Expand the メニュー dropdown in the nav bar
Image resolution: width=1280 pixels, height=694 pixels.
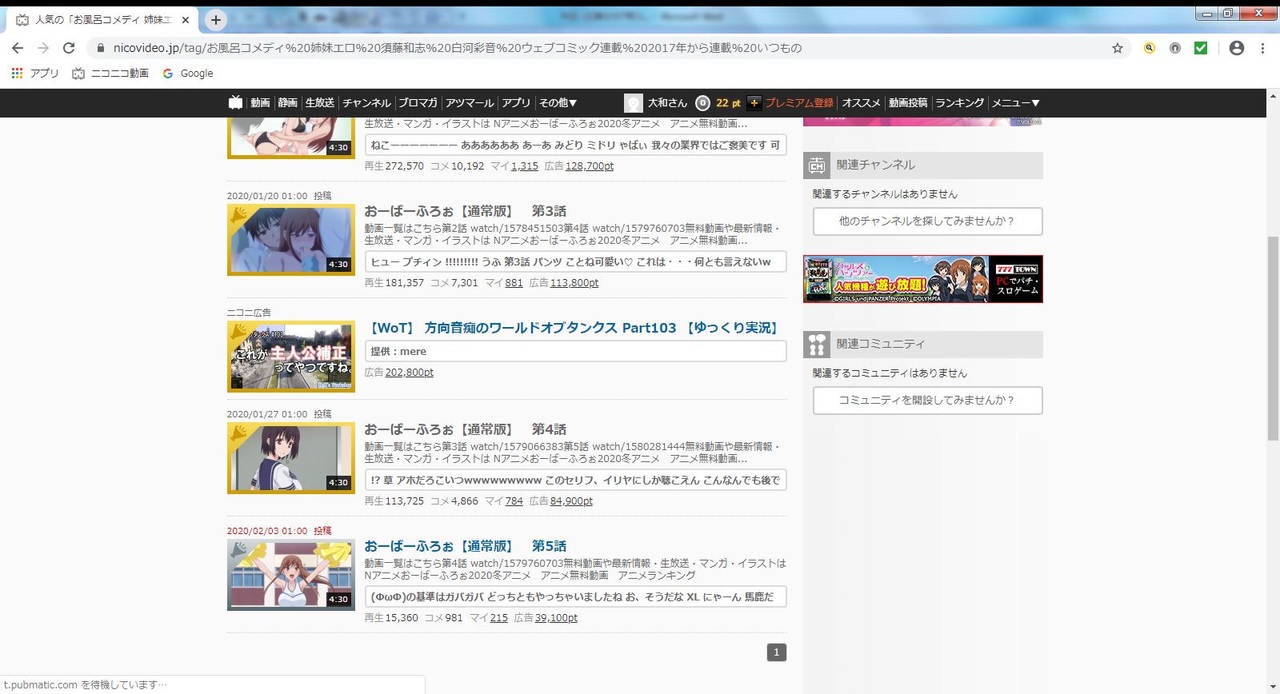coord(1015,103)
